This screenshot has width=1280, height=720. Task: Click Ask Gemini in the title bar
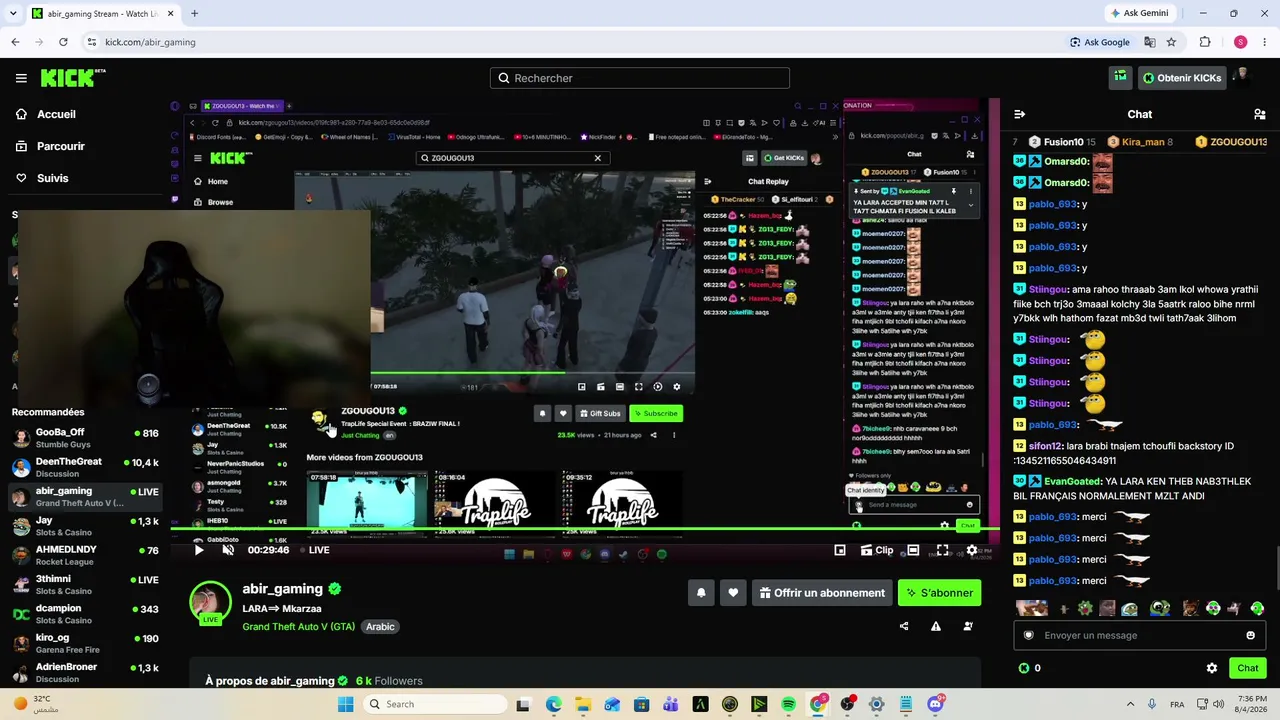click(x=1139, y=13)
